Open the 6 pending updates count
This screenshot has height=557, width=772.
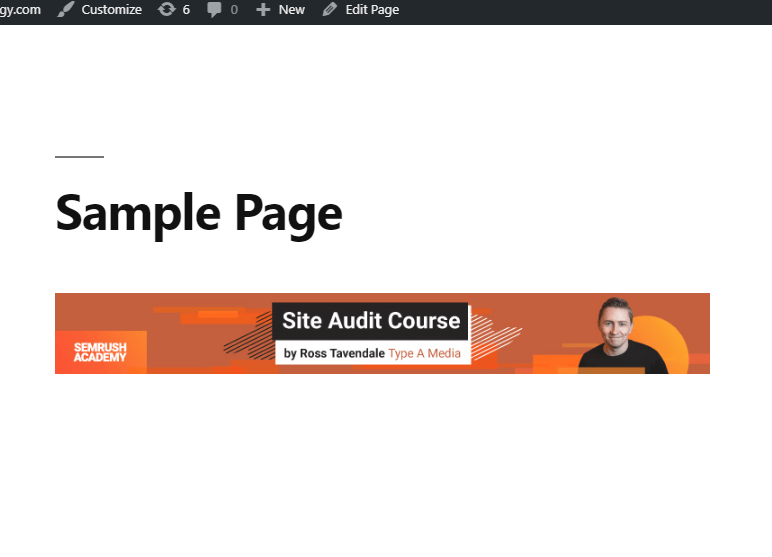point(186,9)
